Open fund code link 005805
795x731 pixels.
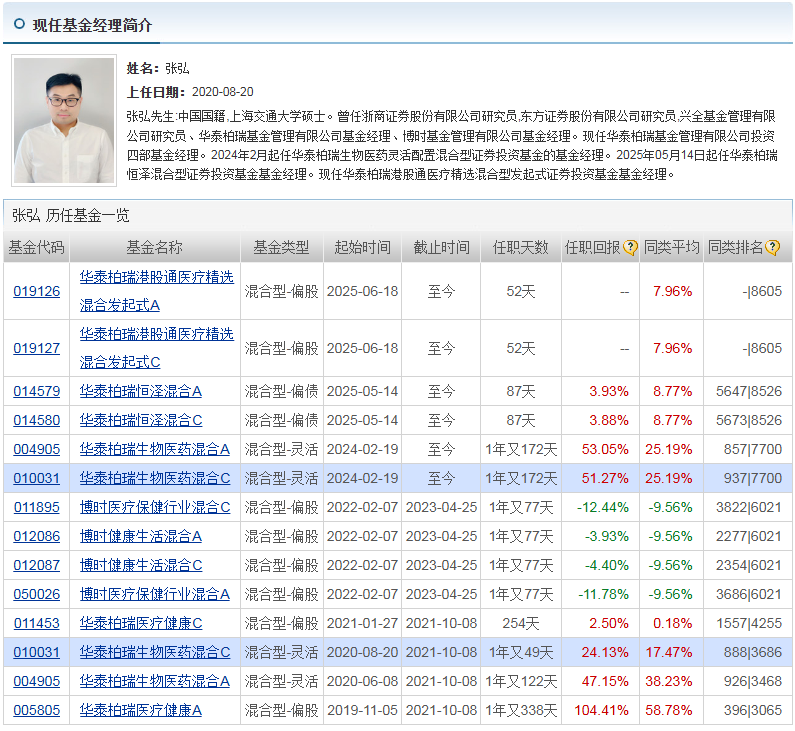tap(37, 710)
